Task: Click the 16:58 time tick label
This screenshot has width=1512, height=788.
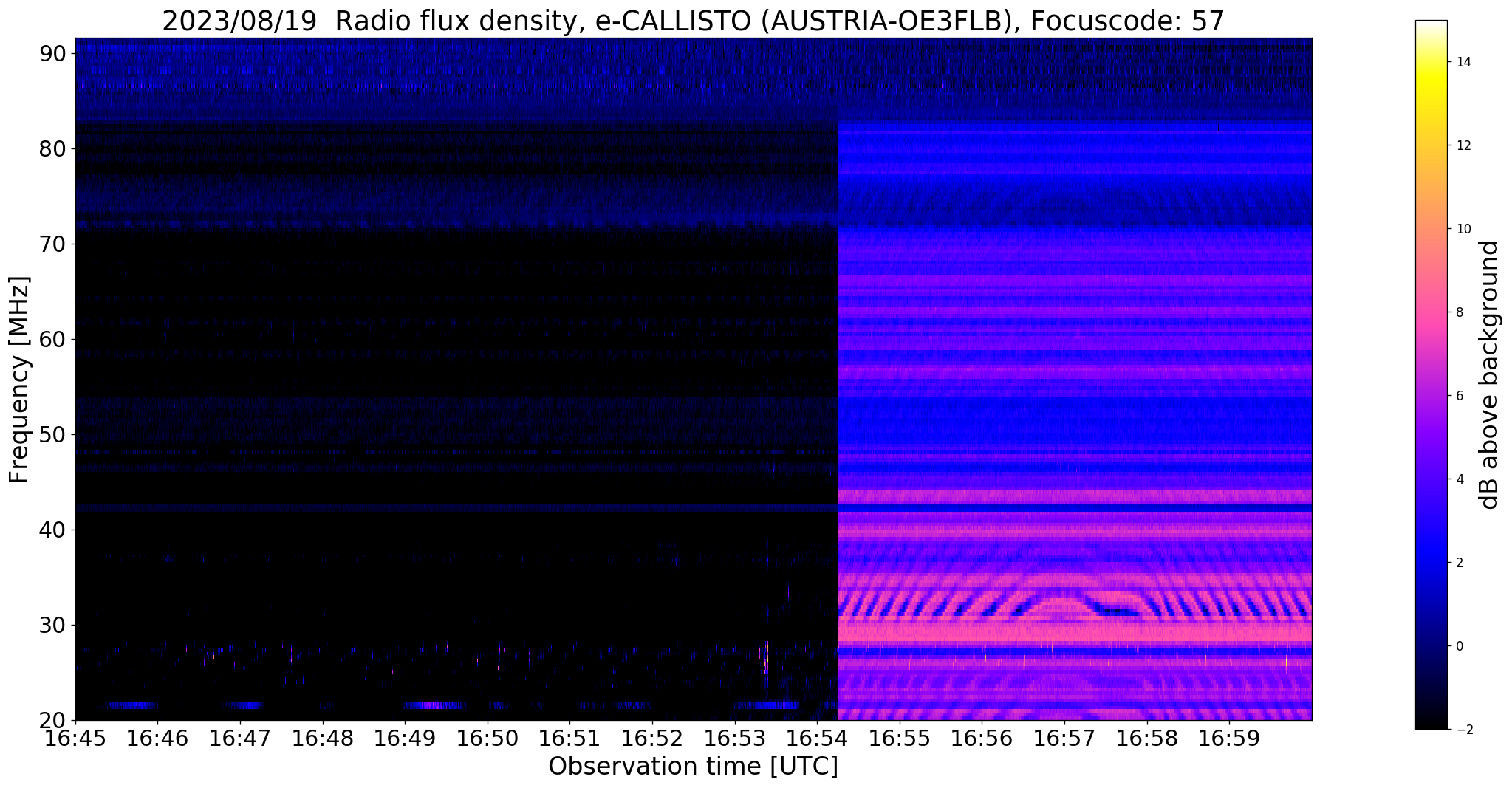Action: pyautogui.click(x=1147, y=737)
